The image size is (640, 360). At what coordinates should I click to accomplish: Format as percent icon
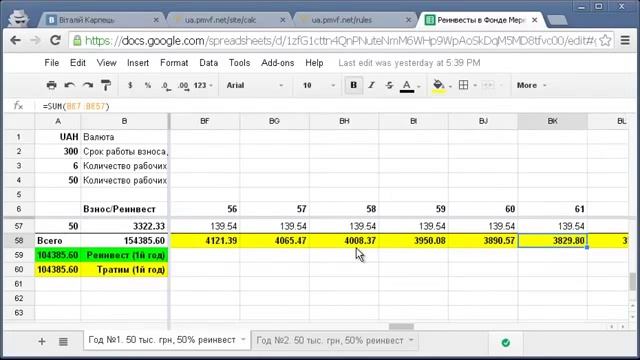pyautogui.click(x=148, y=85)
